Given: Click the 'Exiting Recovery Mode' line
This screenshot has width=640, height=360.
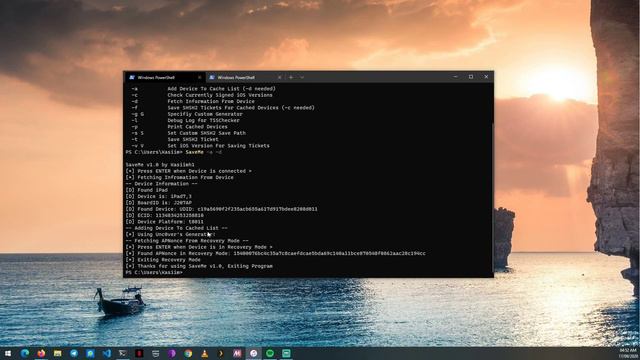Looking at the screenshot, I should point(163,260).
